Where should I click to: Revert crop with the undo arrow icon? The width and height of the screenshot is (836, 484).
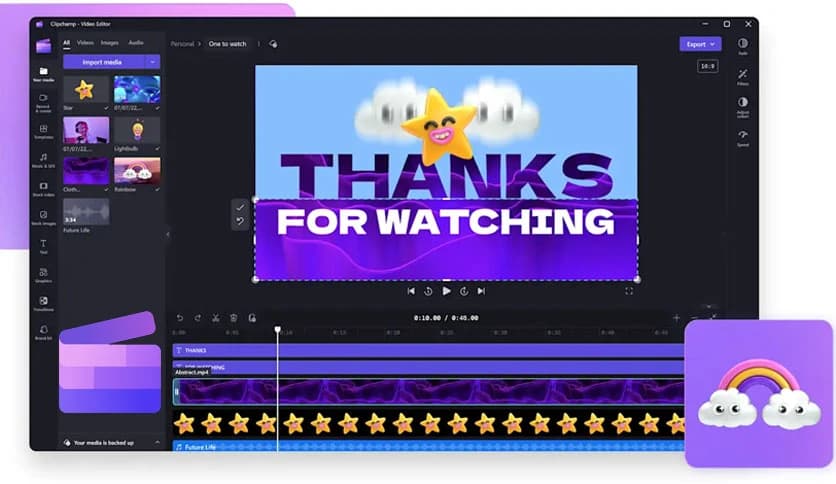tap(240, 221)
